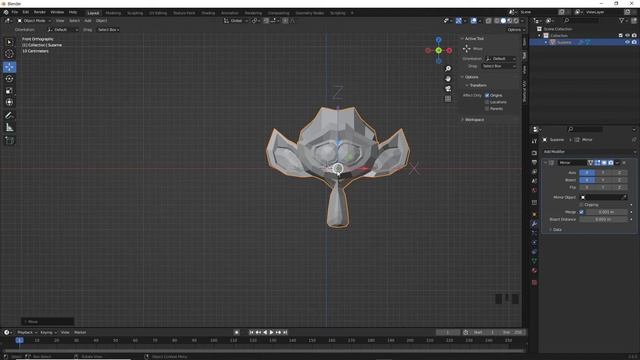Click the Bisect Distance value field

(x=603, y=219)
